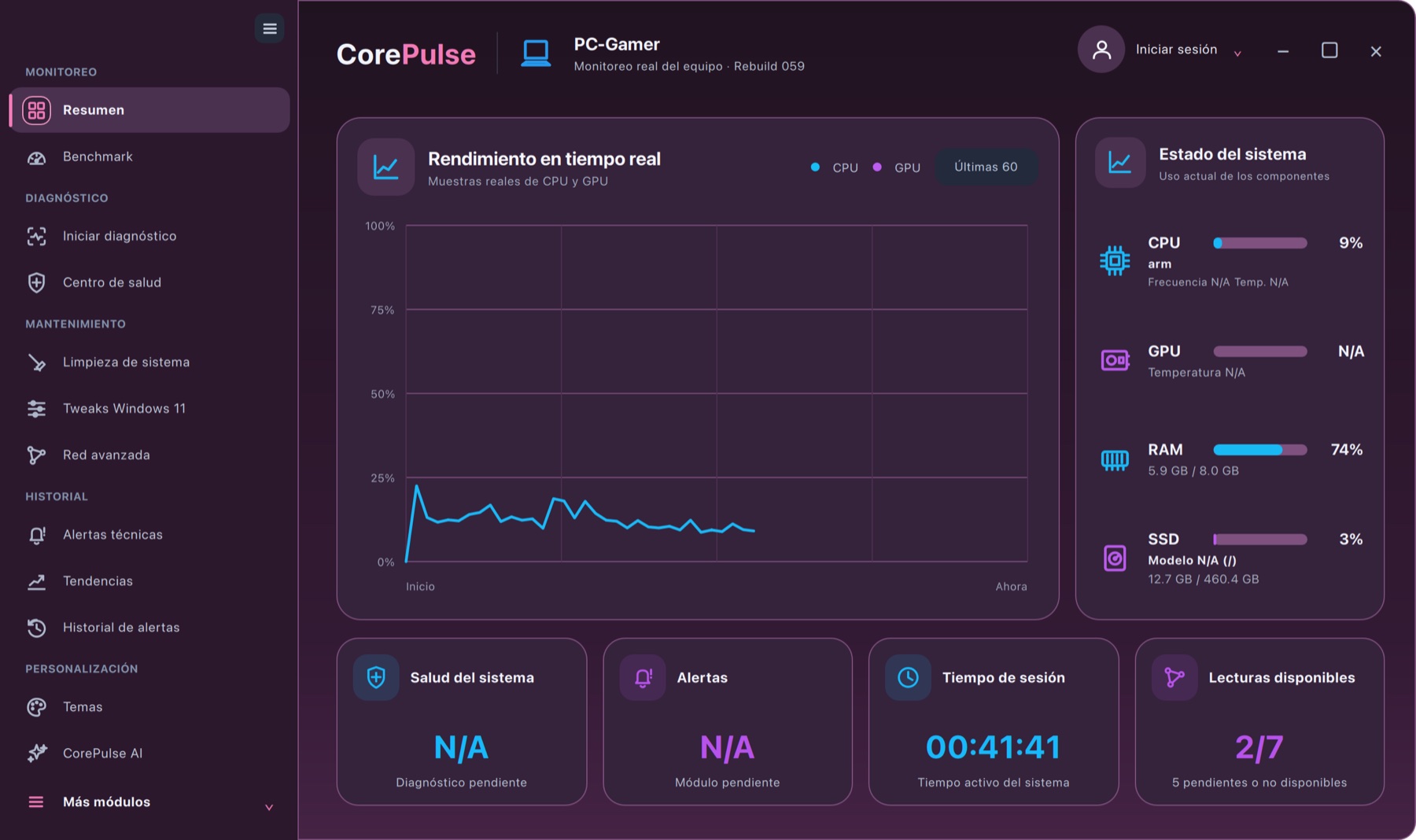Click the Red avanzada network icon
Screen dimensions: 1416x840
(37, 455)
